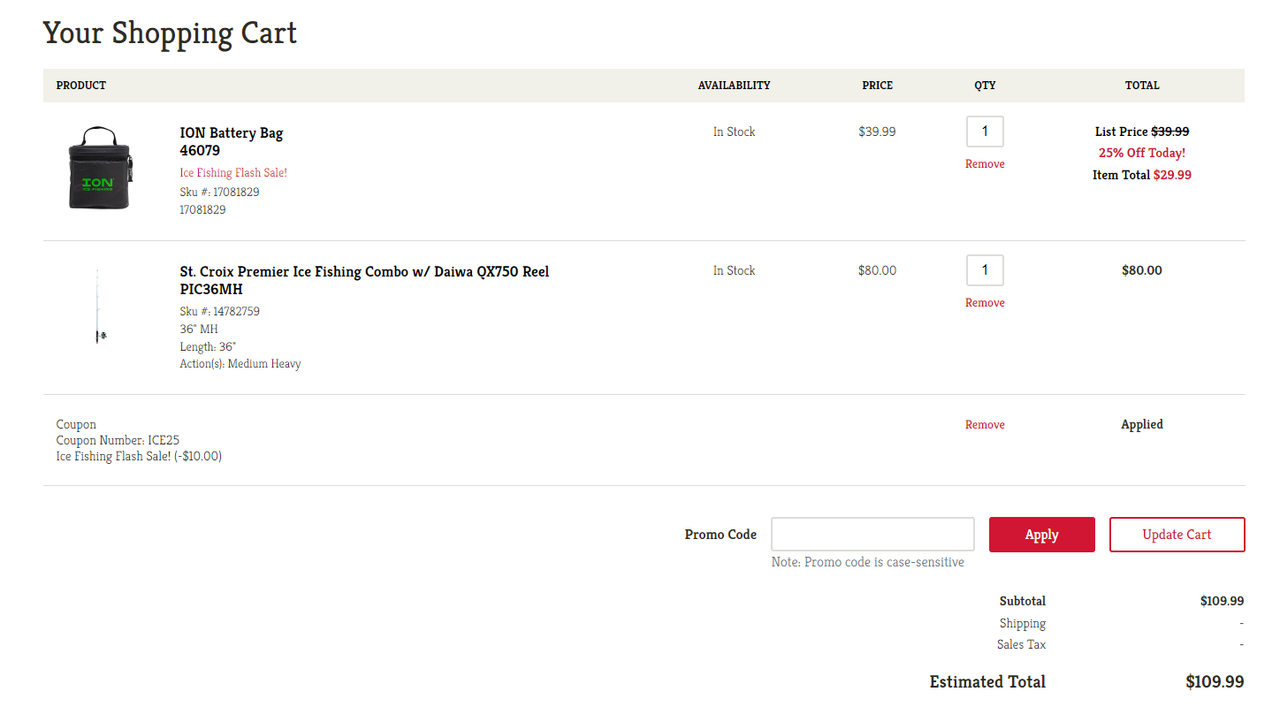Click the AVAILABILITY column header
1280x713 pixels.
734,85
